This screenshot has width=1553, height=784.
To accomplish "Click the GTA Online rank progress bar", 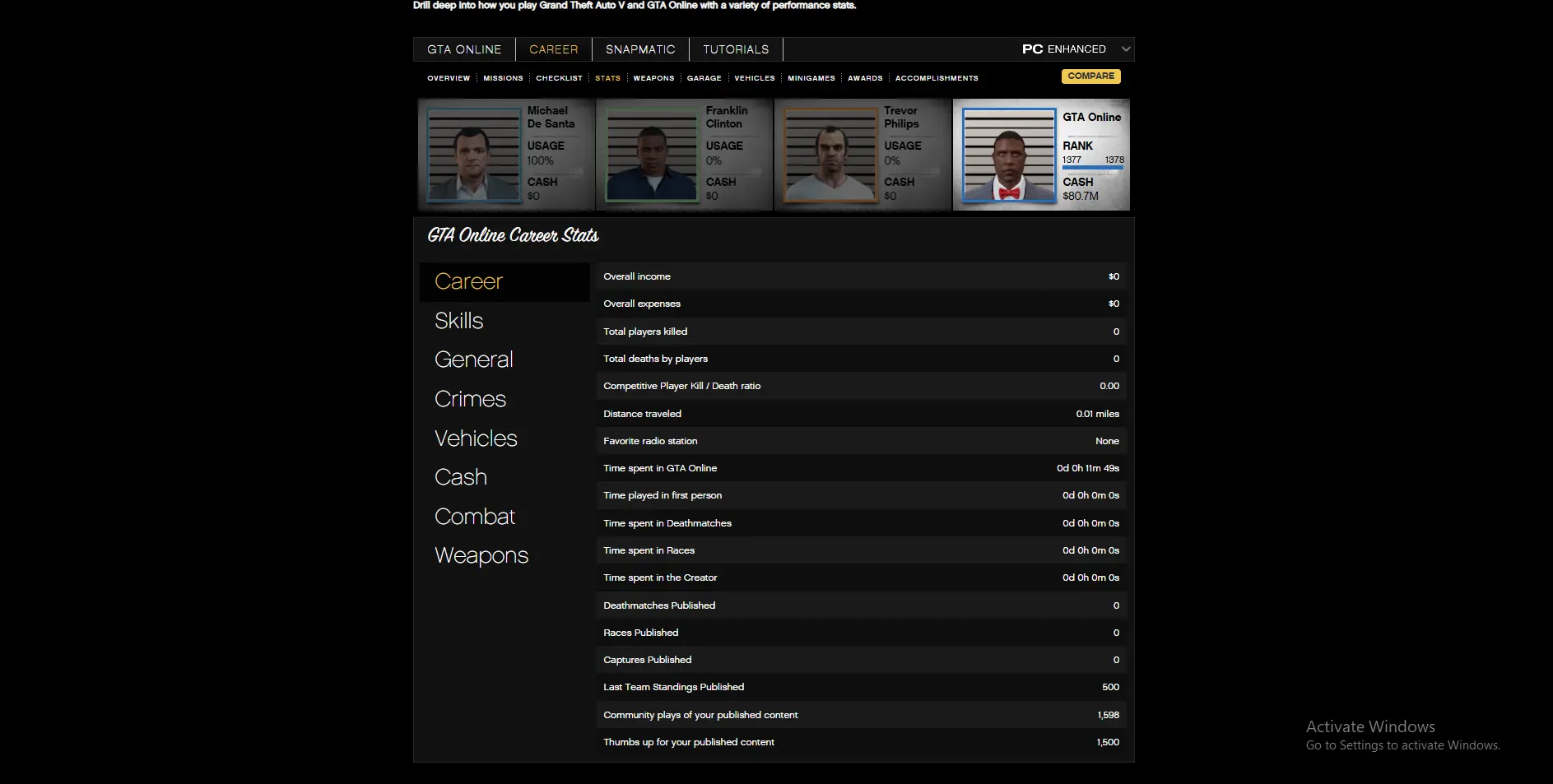I will click(1093, 168).
